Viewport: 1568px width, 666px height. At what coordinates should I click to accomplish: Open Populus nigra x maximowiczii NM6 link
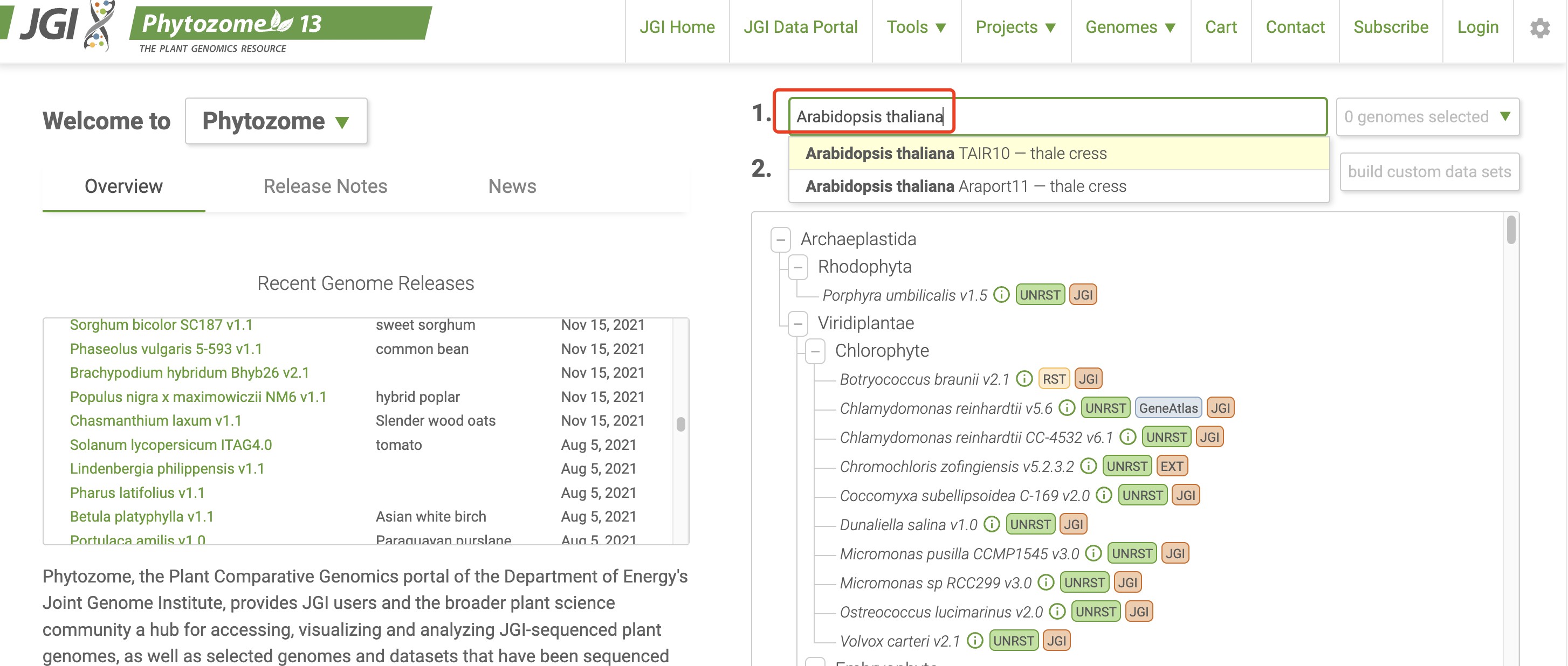198,397
